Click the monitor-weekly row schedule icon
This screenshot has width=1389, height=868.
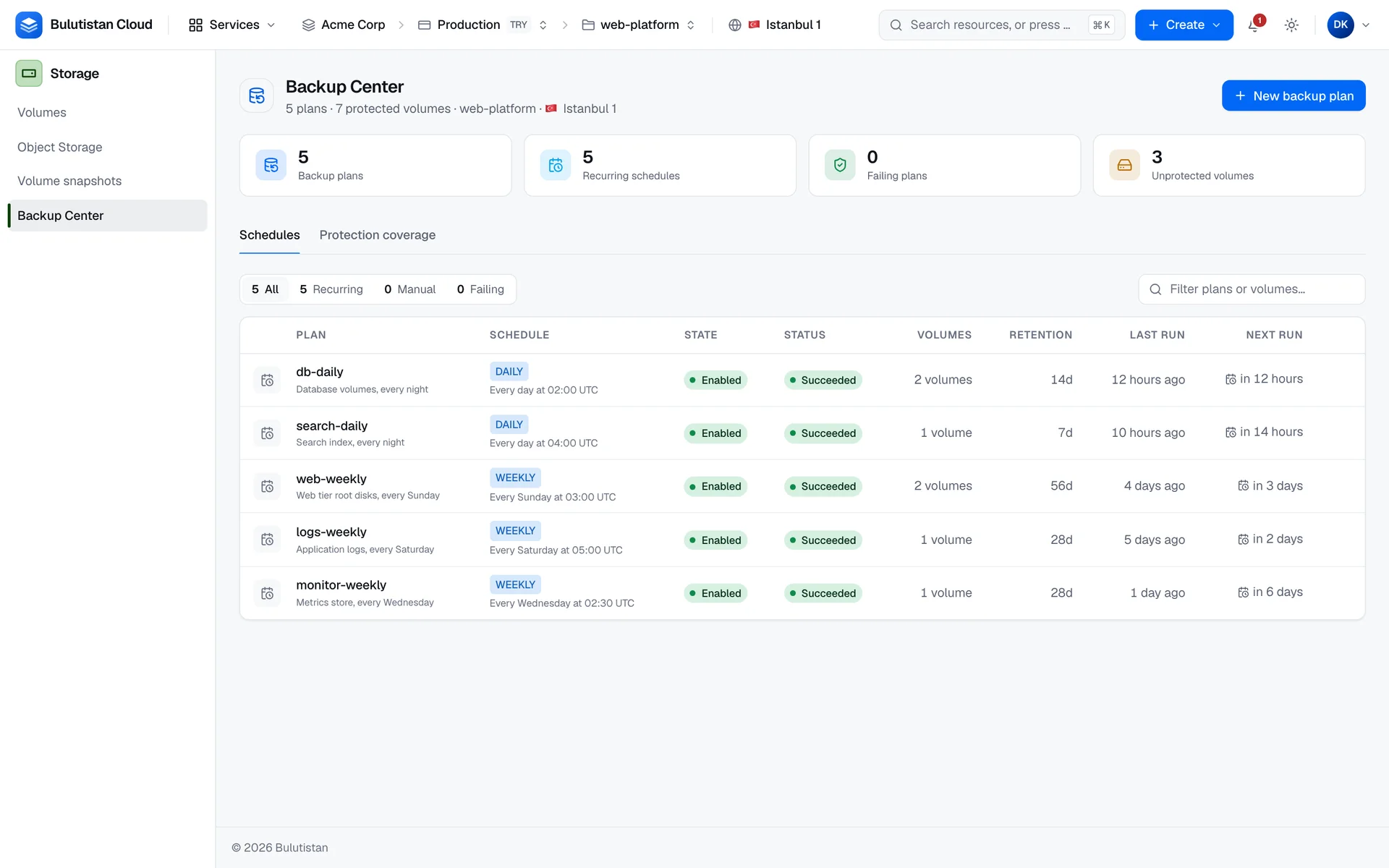(267, 593)
